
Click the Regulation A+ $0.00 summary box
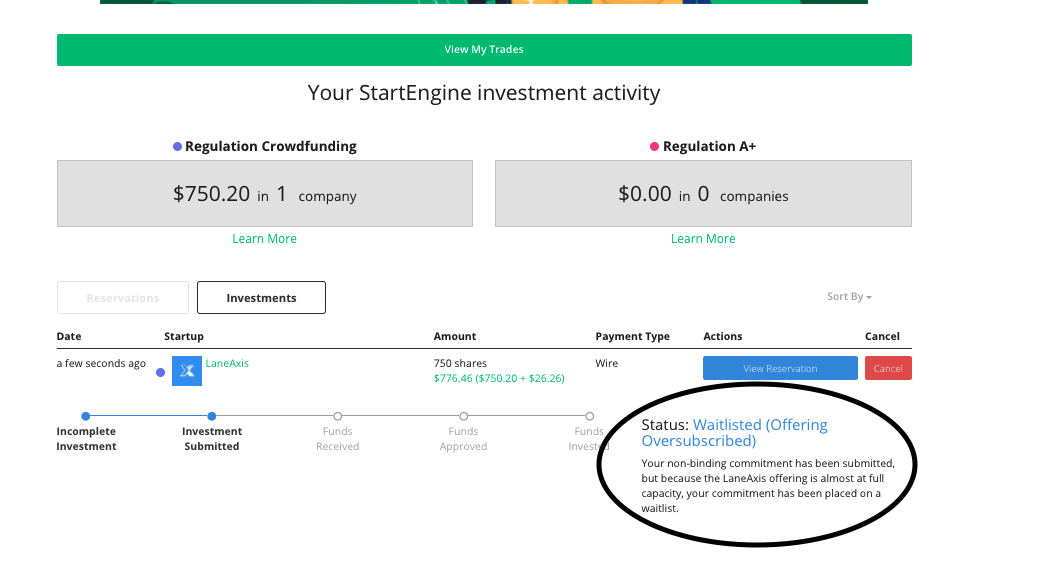(703, 193)
